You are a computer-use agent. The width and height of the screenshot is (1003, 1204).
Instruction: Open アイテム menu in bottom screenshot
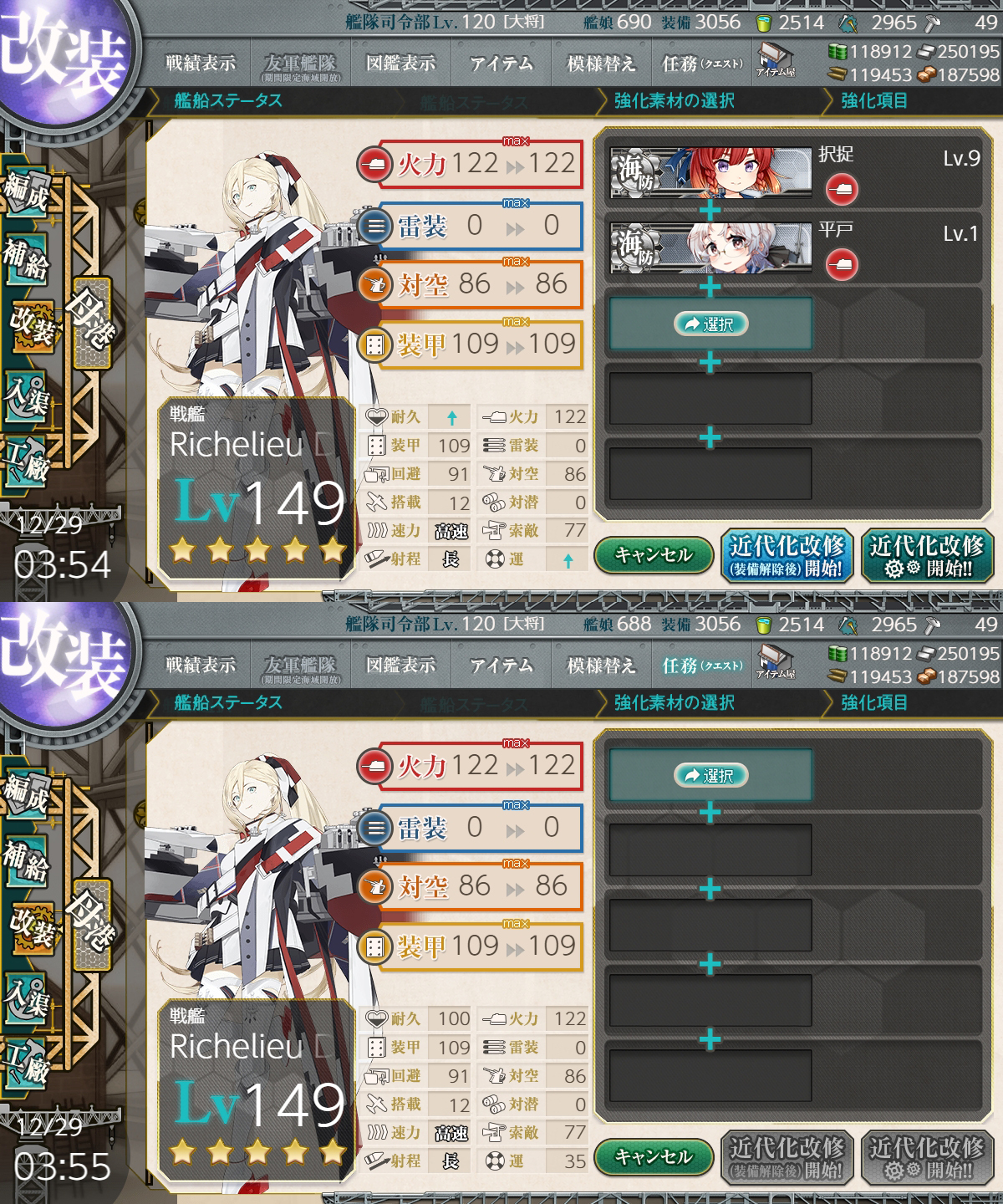click(x=501, y=665)
